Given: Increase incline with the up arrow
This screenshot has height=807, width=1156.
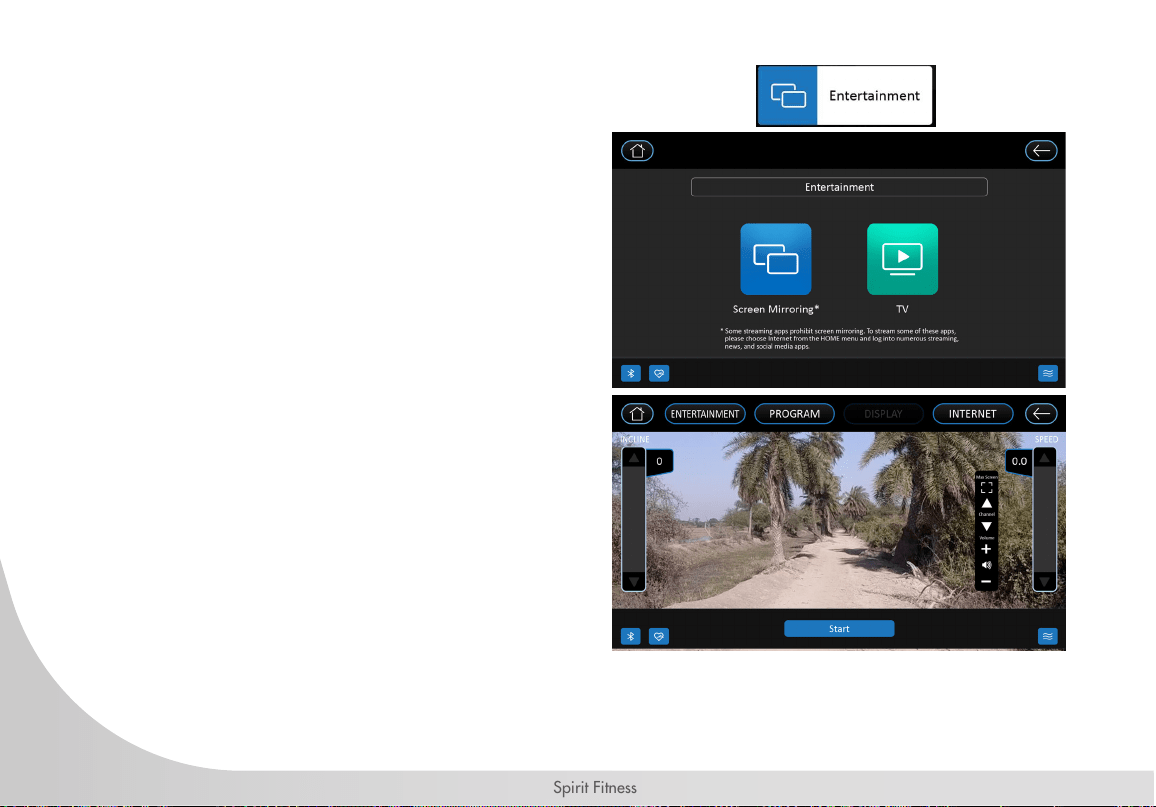Looking at the screenshot, I should point(634,458).
